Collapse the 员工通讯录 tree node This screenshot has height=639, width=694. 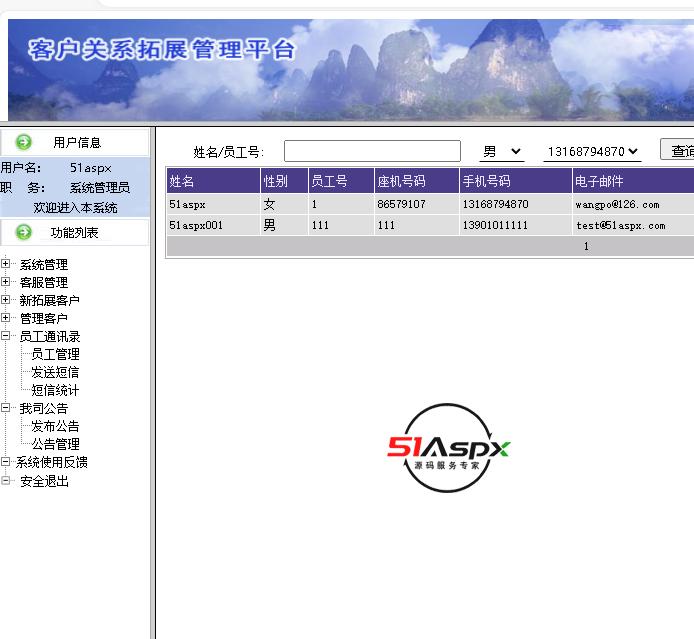(5, 335)
